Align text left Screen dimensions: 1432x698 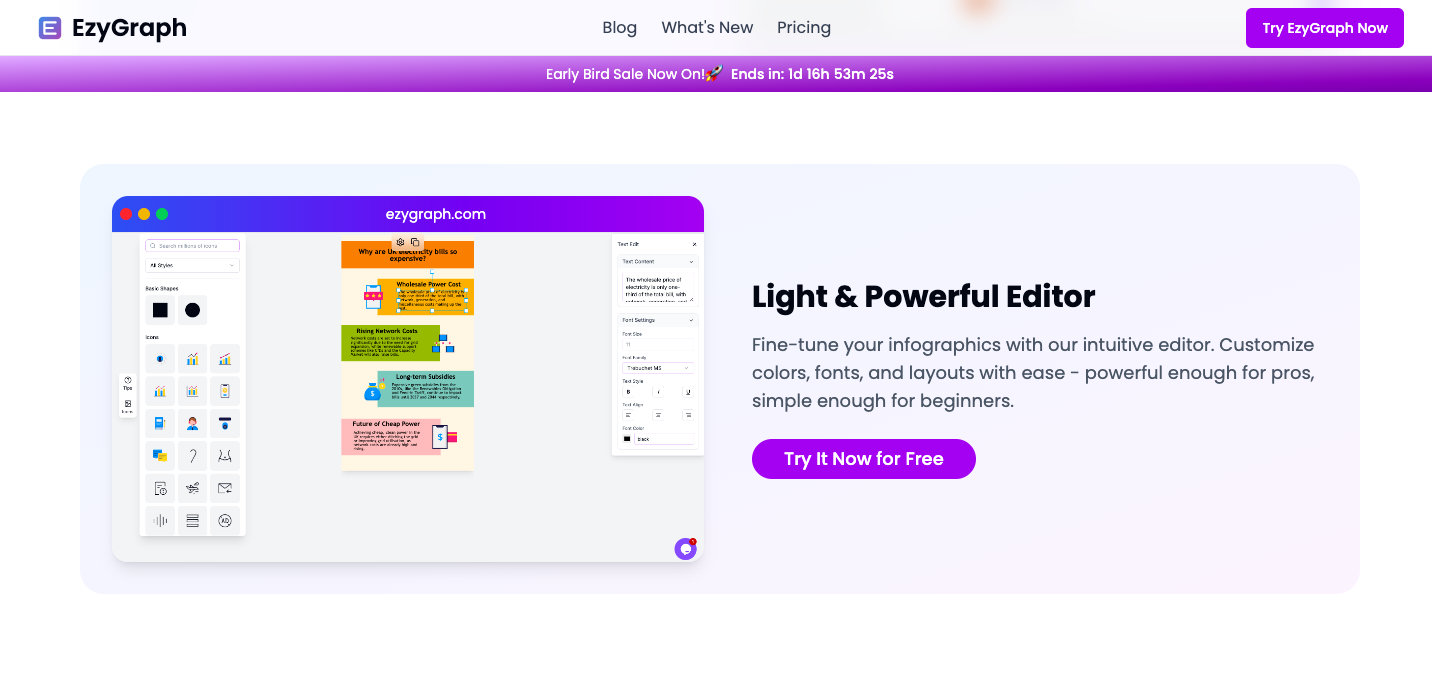[628, 415]
